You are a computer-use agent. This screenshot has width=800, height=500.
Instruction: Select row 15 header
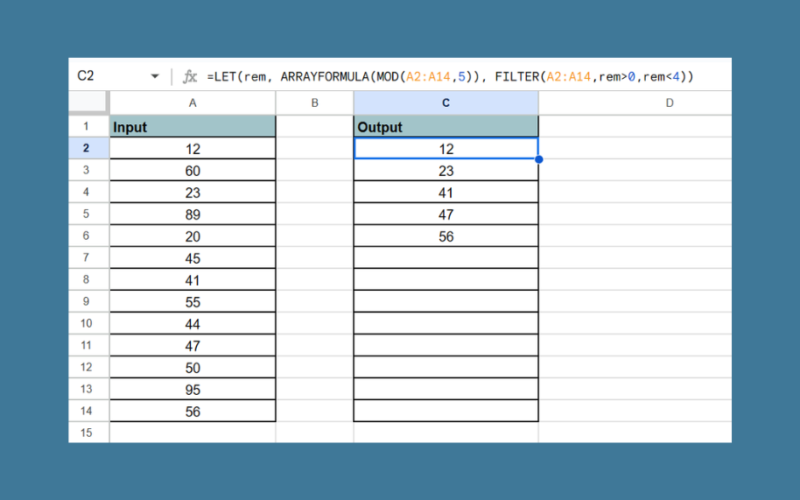coord(88,432)
